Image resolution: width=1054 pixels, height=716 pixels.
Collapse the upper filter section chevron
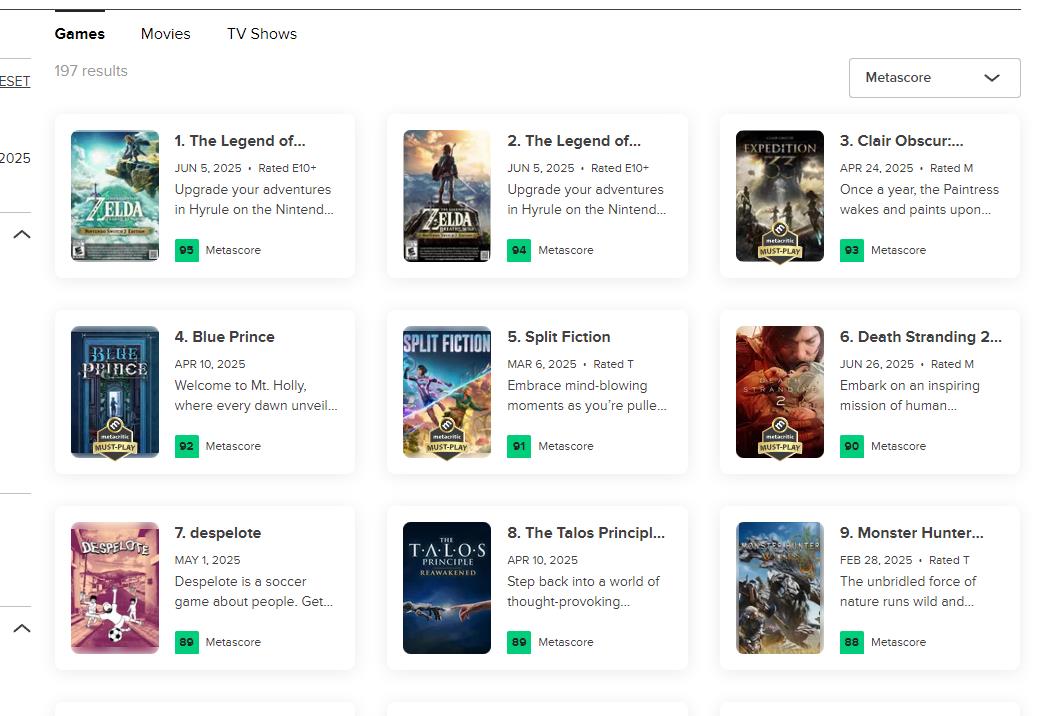click(x=21, y=234)
